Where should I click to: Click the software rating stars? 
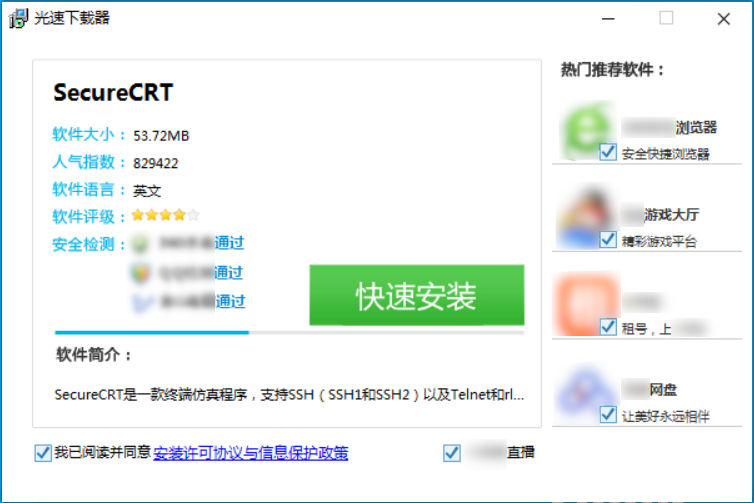point(165,215)
